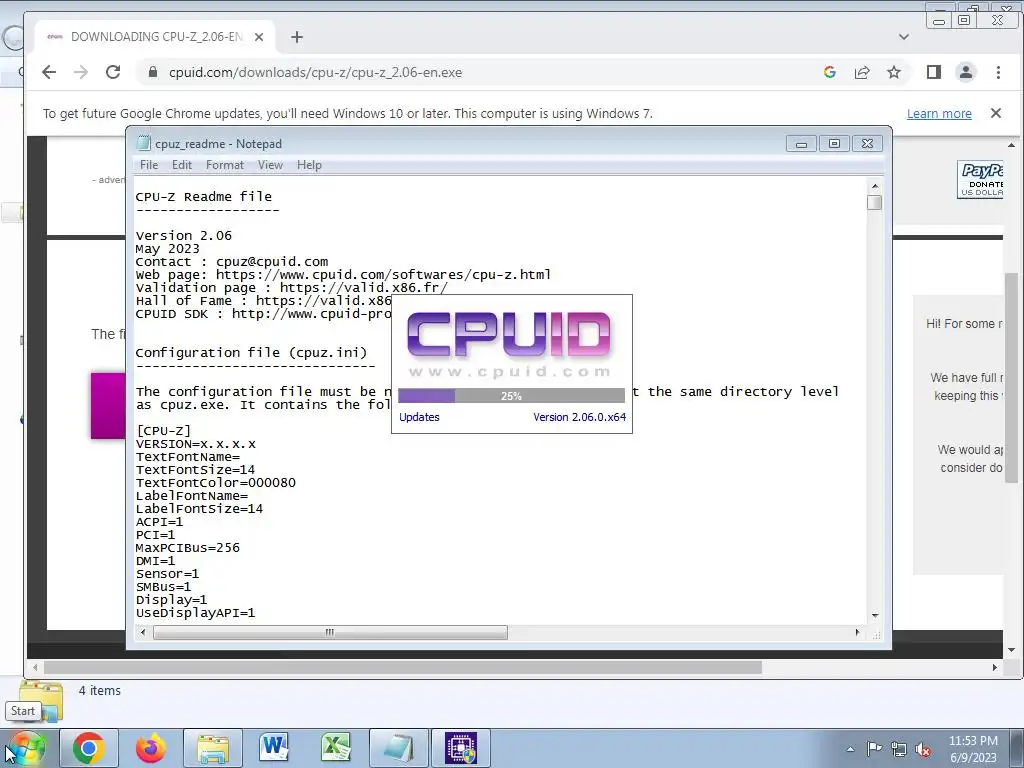Open the Learn more link
The width and height of the screenshot is (1024, 768).
(939, 114)
